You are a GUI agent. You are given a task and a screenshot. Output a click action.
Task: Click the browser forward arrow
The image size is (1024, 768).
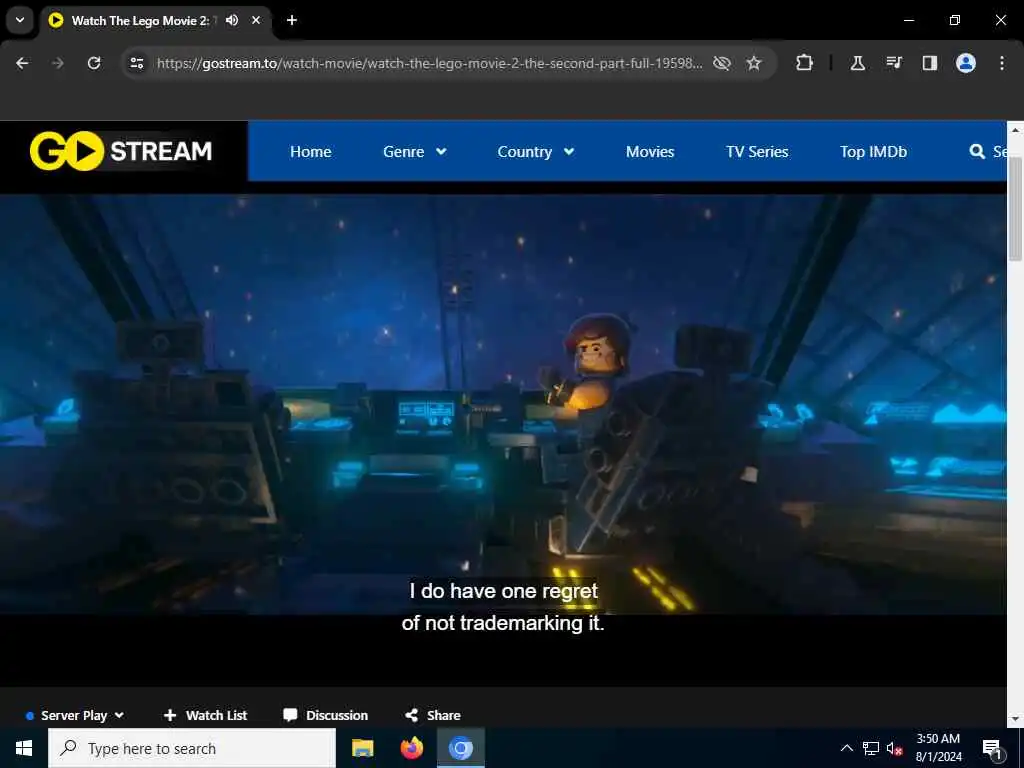(x=58, y=63)
